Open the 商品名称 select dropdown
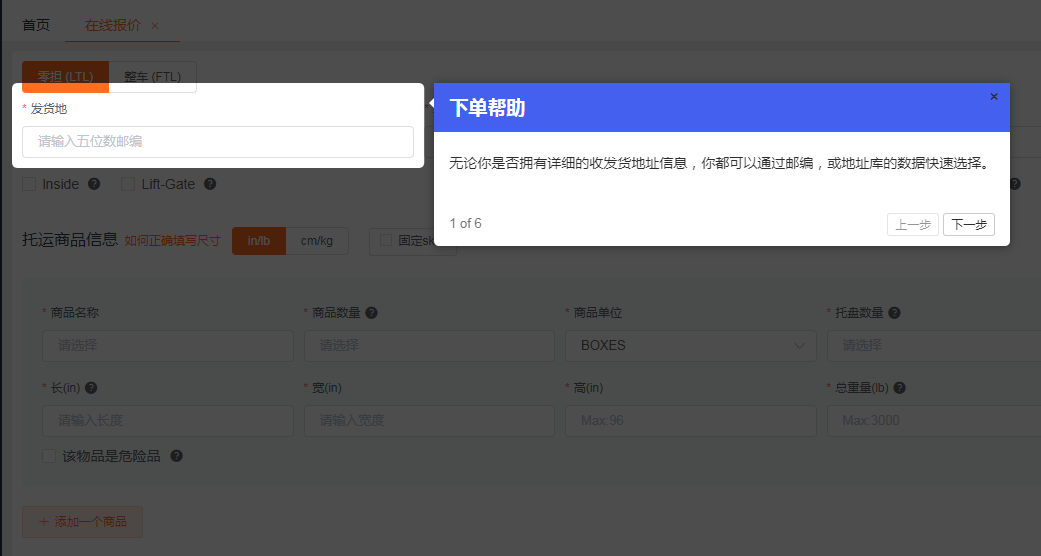The width and height of the screenshot is (1041, 556). click(167, 346)
